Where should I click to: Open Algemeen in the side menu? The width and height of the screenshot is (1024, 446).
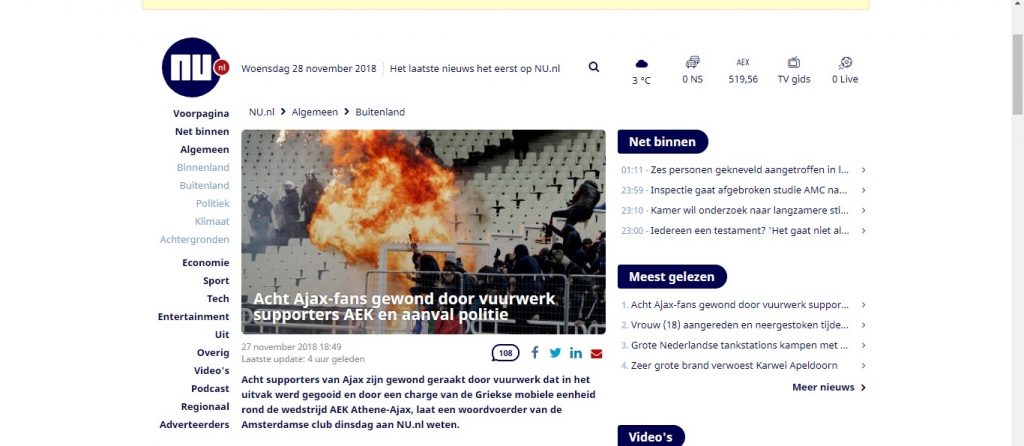[204, 150]
